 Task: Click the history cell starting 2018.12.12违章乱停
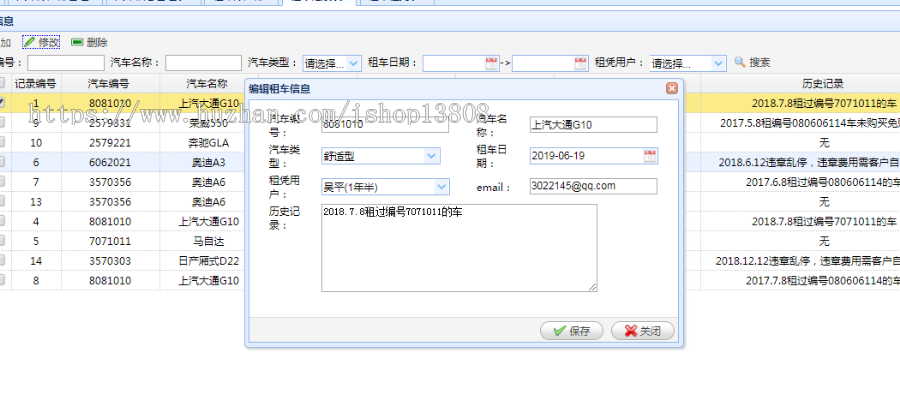800,261
